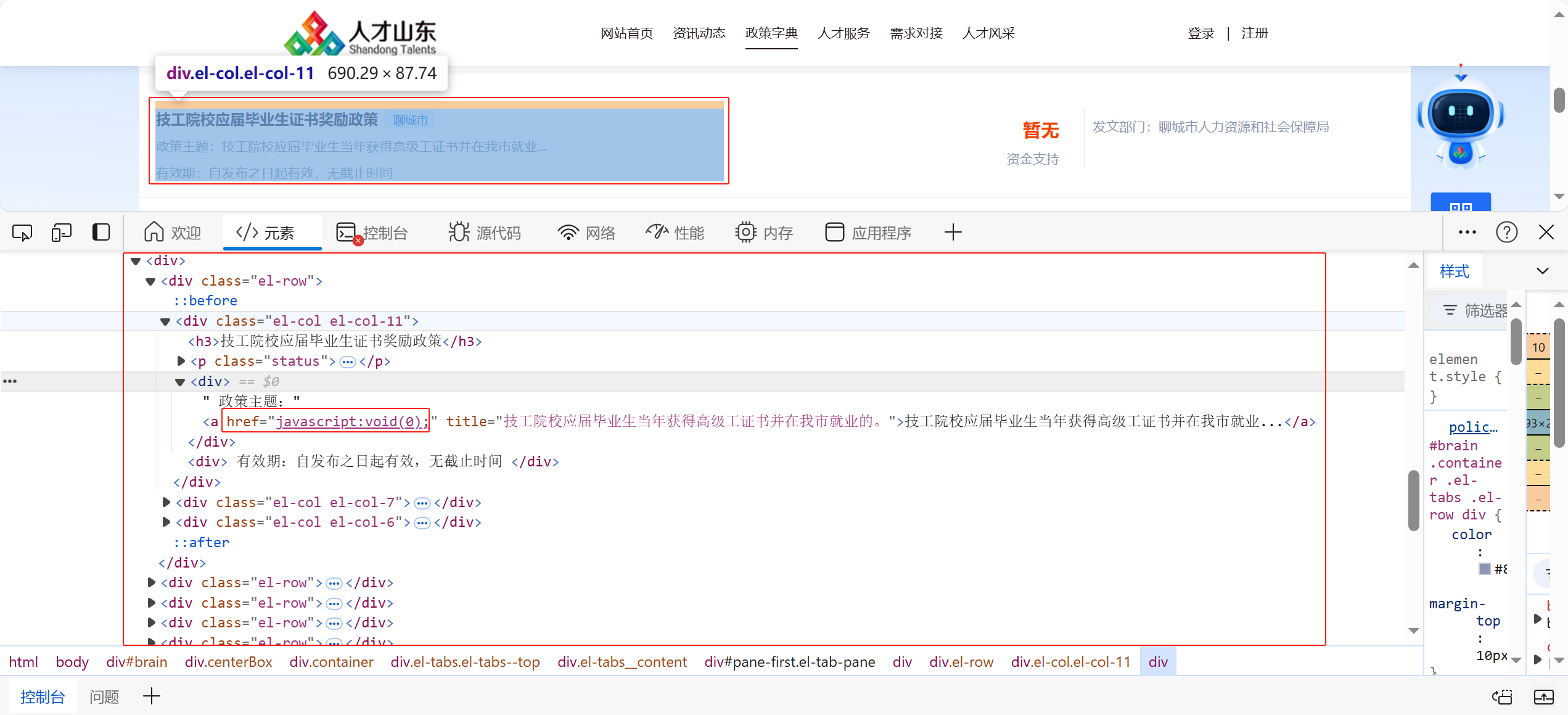The image size is (1568, 715).
Task: Open the 问题 Issues tab
Action: (x=104, y=696)
